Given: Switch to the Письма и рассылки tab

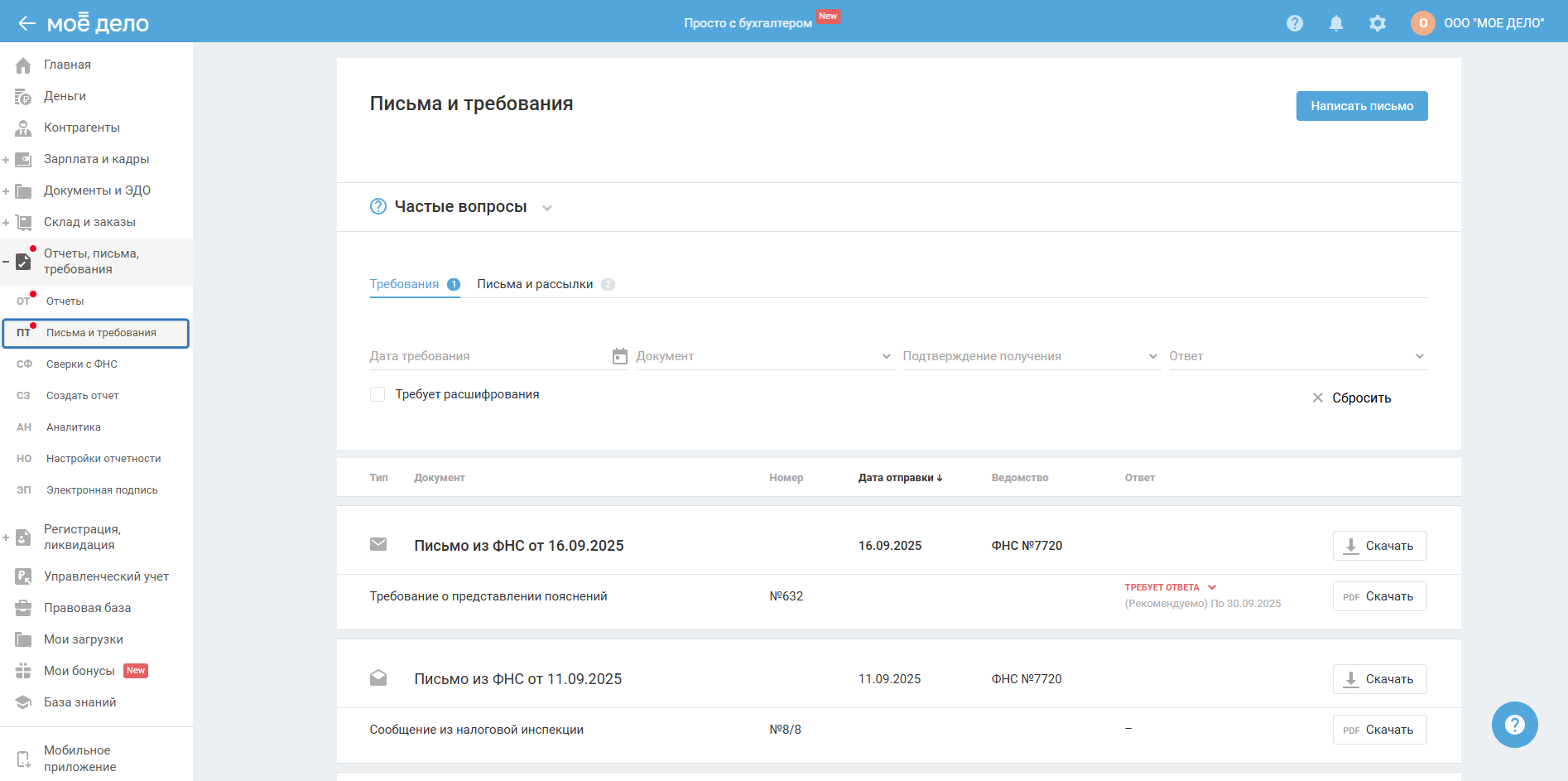Looking at the screenshot, I should coord(535,284).
